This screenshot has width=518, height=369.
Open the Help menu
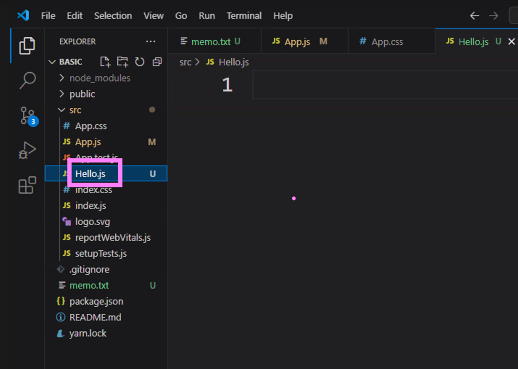tap(283, 16)
